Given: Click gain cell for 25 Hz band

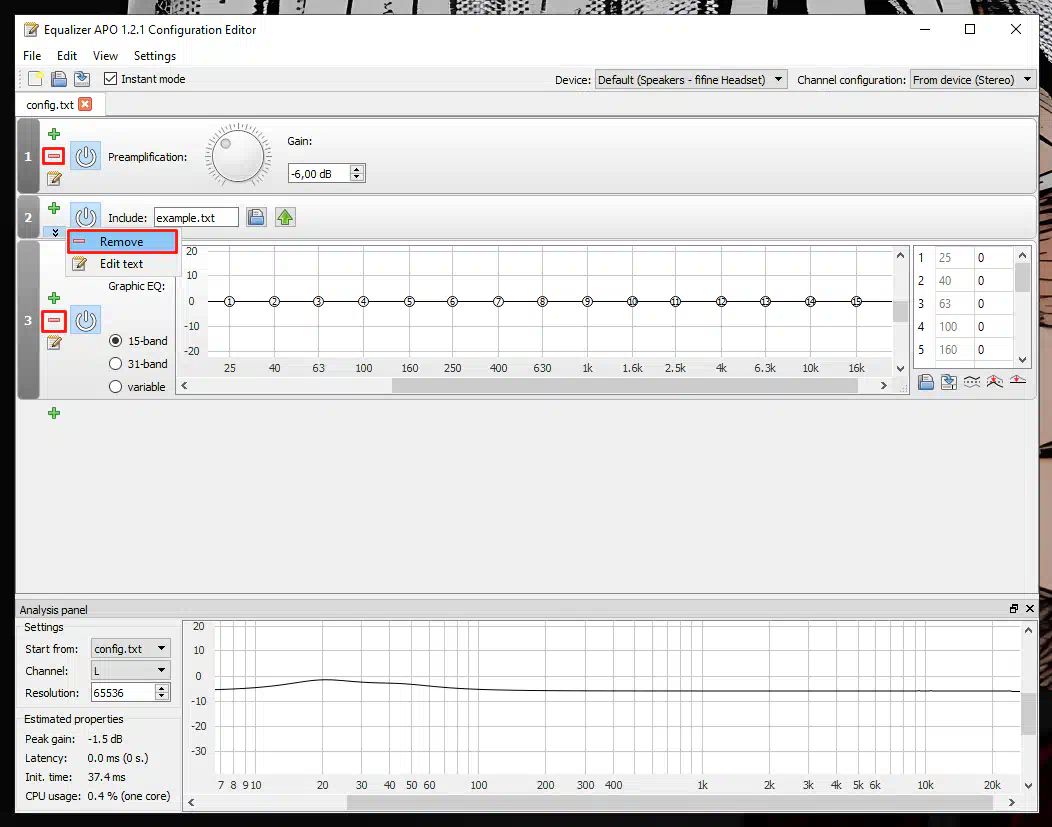Looking at the screenshot, I should (993, 258).
